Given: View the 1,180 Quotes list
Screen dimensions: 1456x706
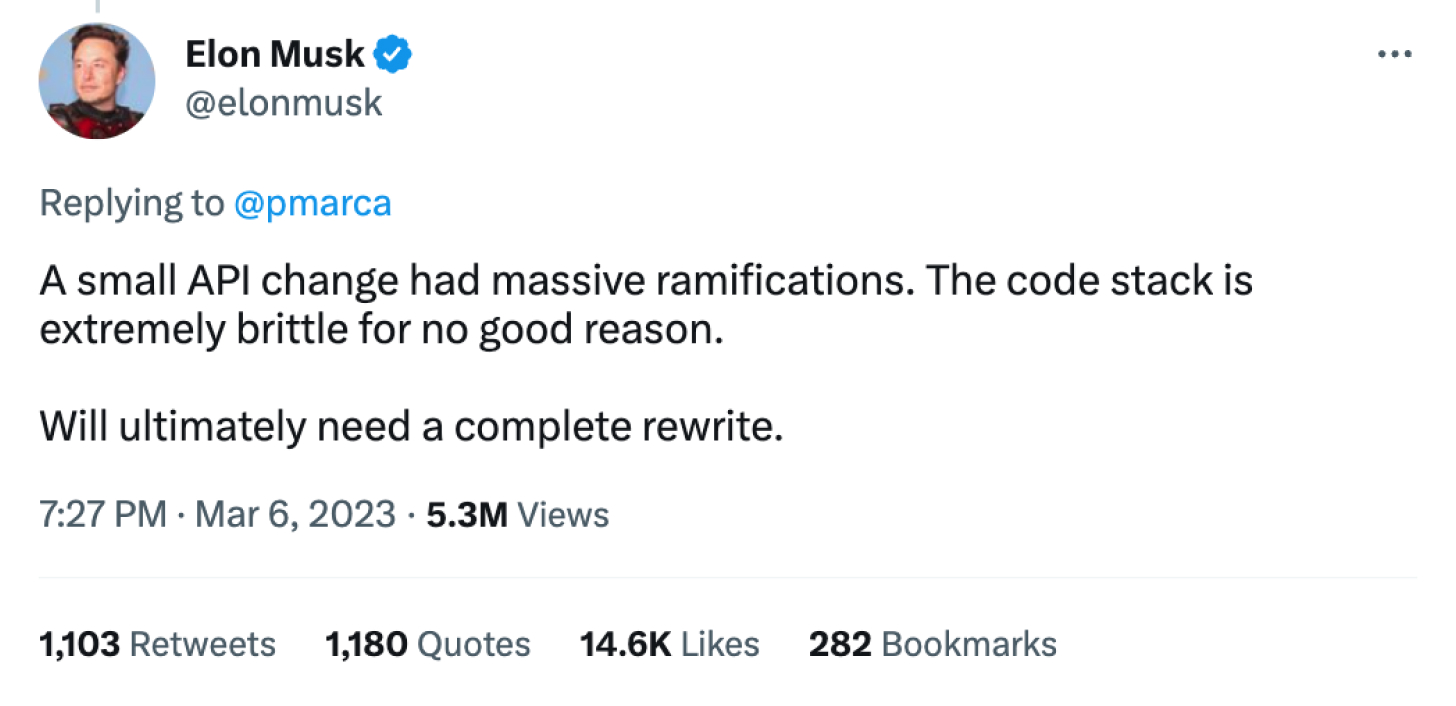Looking at the screenshot, I should 366,644.
